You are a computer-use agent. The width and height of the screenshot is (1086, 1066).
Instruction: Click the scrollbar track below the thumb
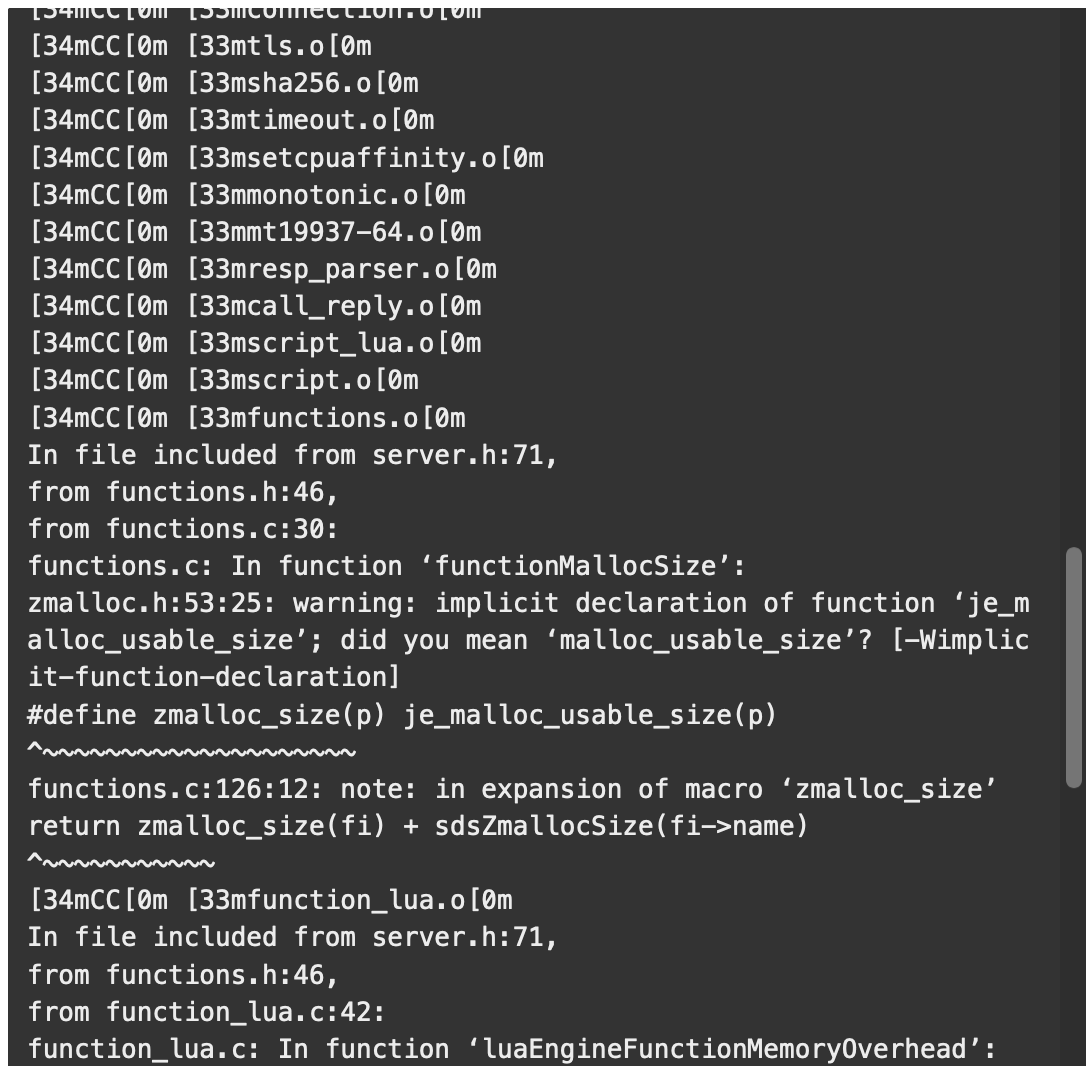pos(1074,926)
